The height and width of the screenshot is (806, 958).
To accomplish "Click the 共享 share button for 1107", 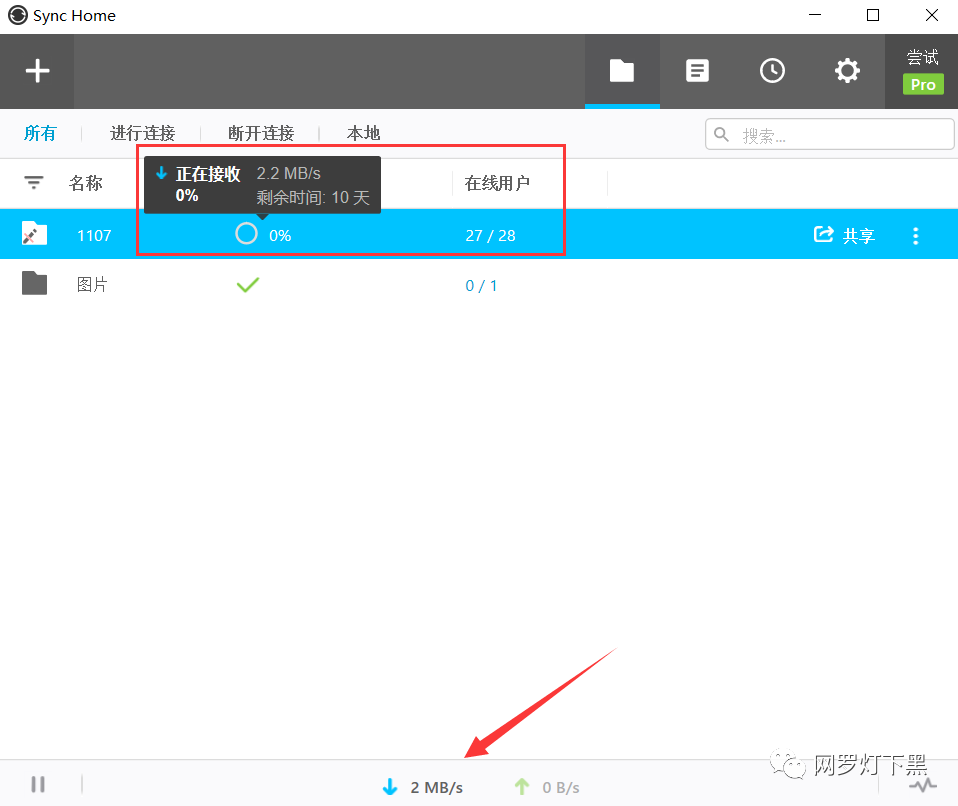I will click(x=844, y=235).
